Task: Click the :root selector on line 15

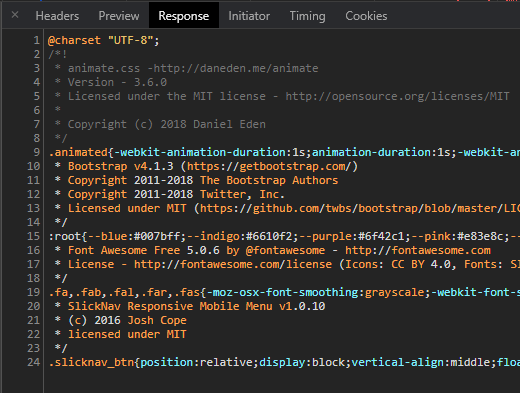Action: pyautogui.click(x=65, y=236)
